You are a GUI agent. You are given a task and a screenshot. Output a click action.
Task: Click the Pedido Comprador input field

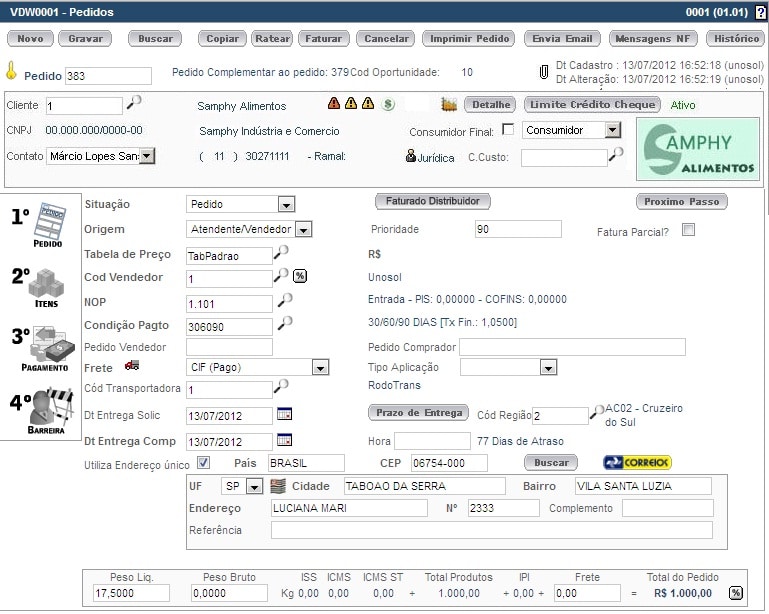point(572,347)
